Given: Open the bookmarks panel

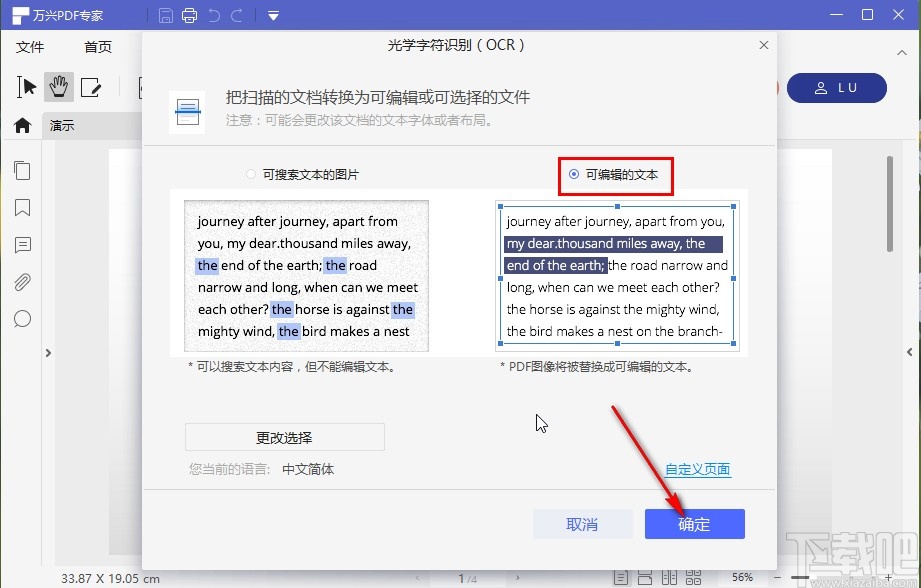Looking at the screenshot, I should coord(22,207).
